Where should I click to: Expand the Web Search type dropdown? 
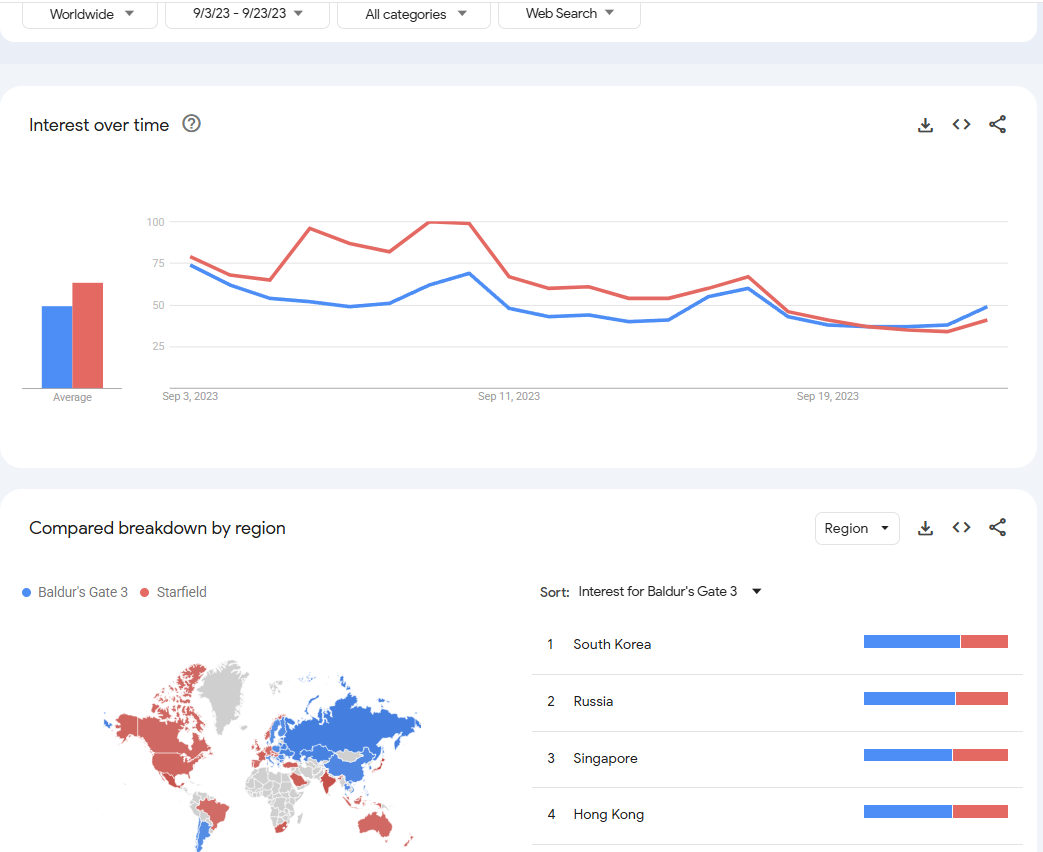pyautogui.click(x=569, y=14)
